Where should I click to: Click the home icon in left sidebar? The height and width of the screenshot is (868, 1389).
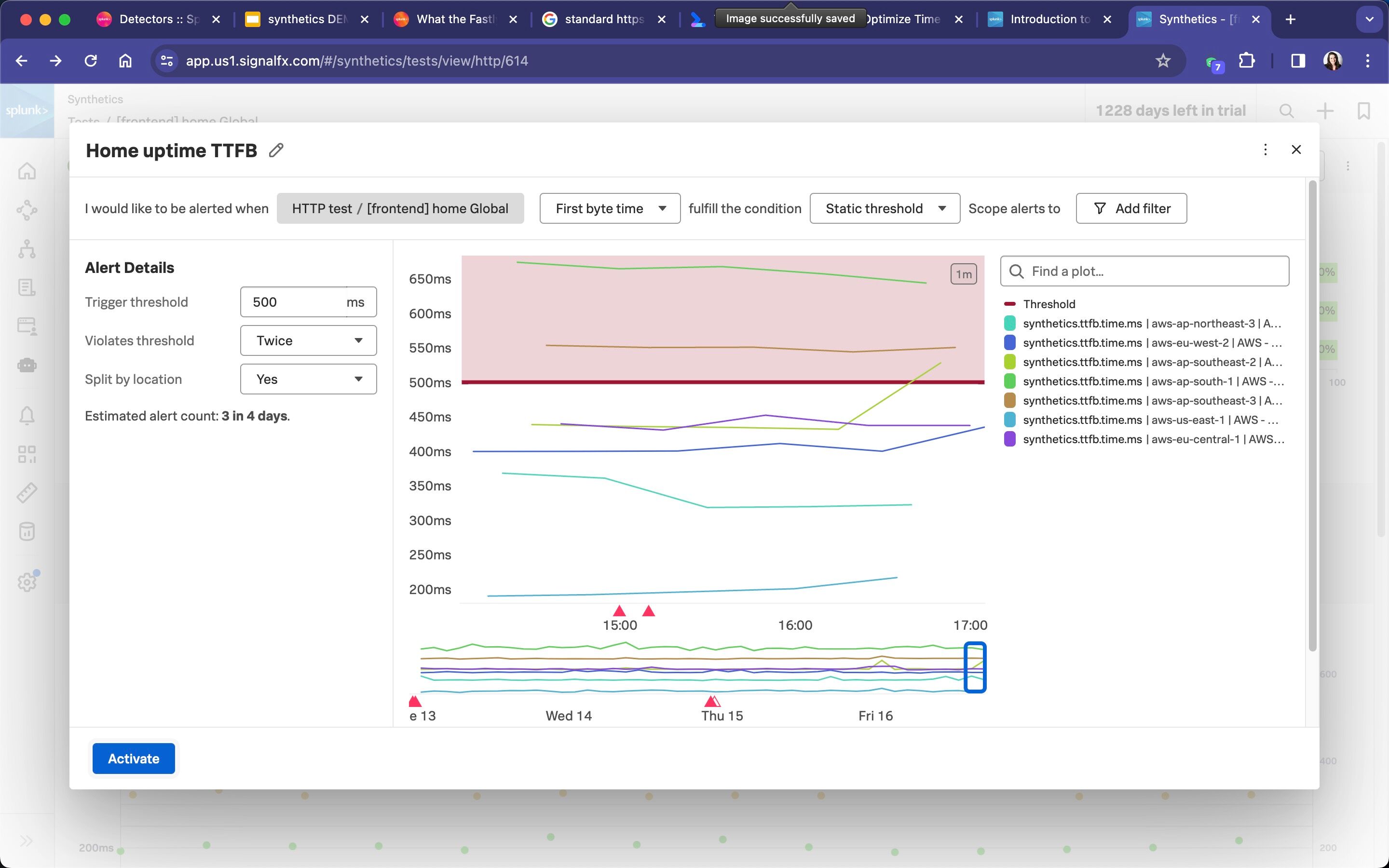pyautogui.click(x=27, y=171)
